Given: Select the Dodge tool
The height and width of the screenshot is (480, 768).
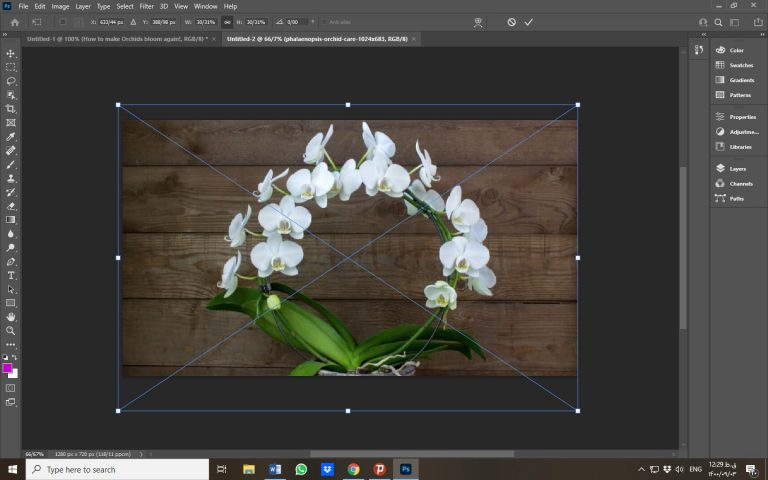Looking at the screenshot, I should [11, 248].
